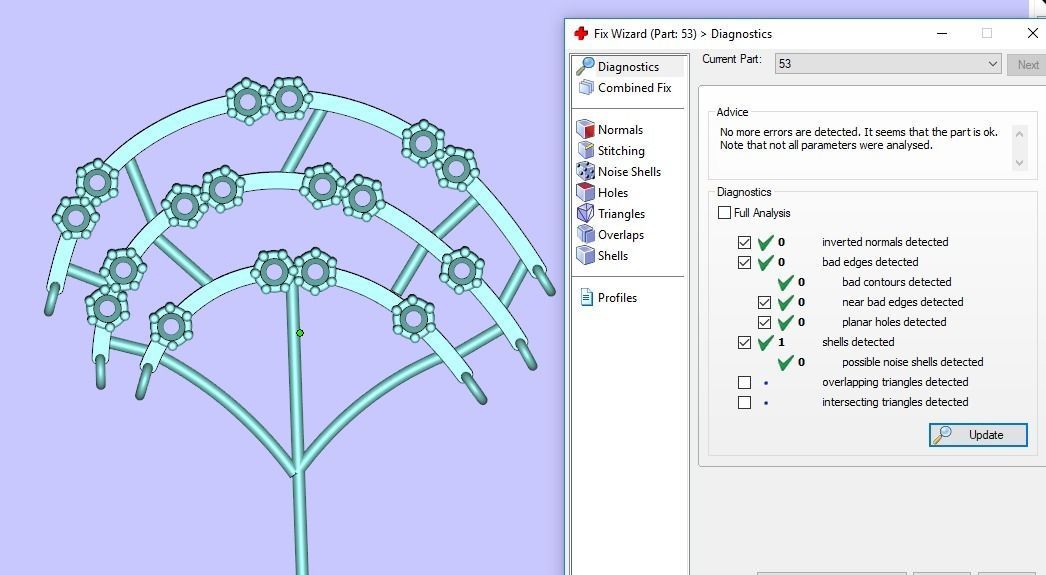This screenshot has width=1046, height=575.
Task: Close the Fix Wizard window
Action: tap(1032, 33)
